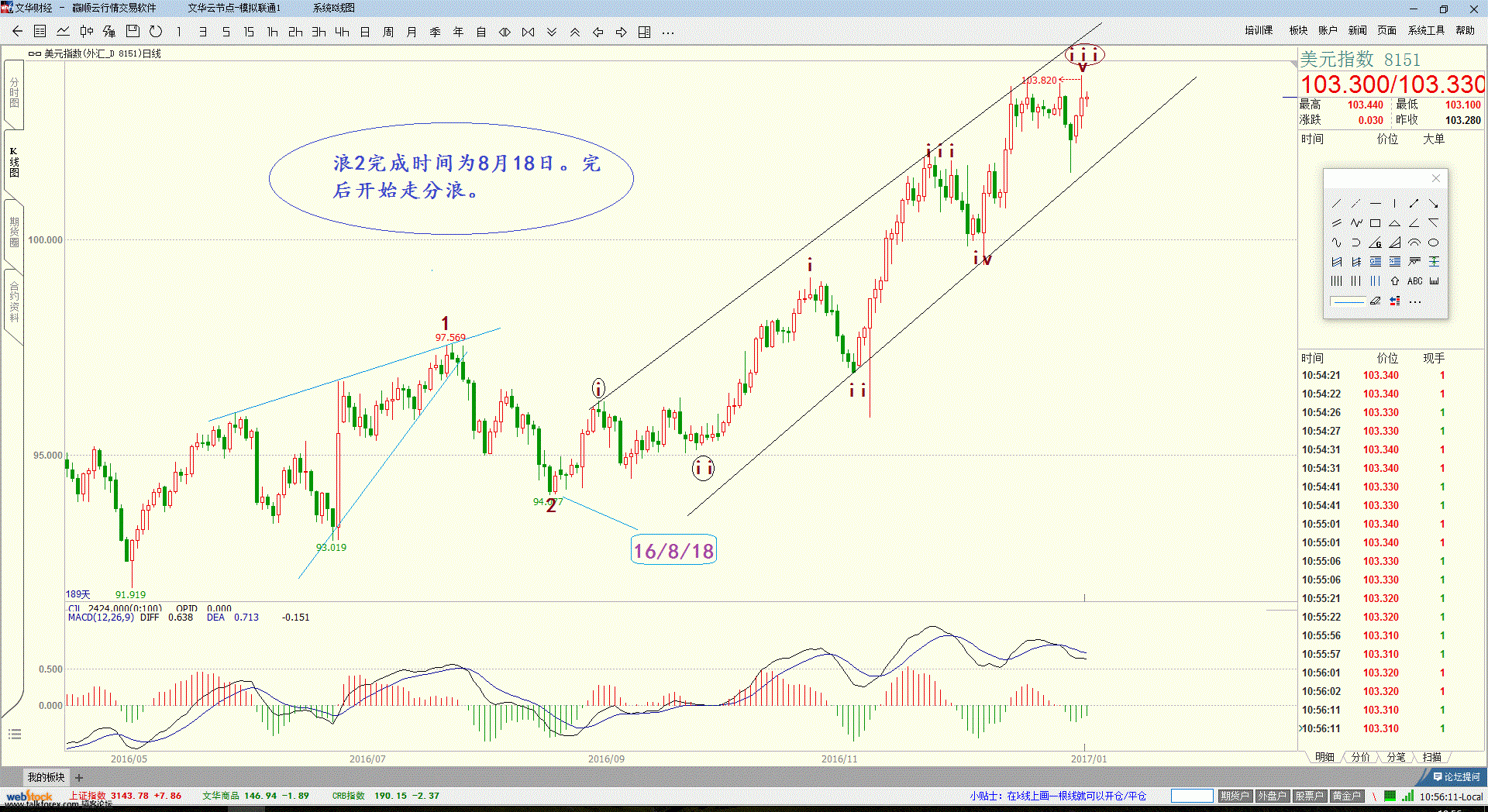This screenshot has width=1488, height=812.
Task: Switch to the 4h period
Action: 342,32
